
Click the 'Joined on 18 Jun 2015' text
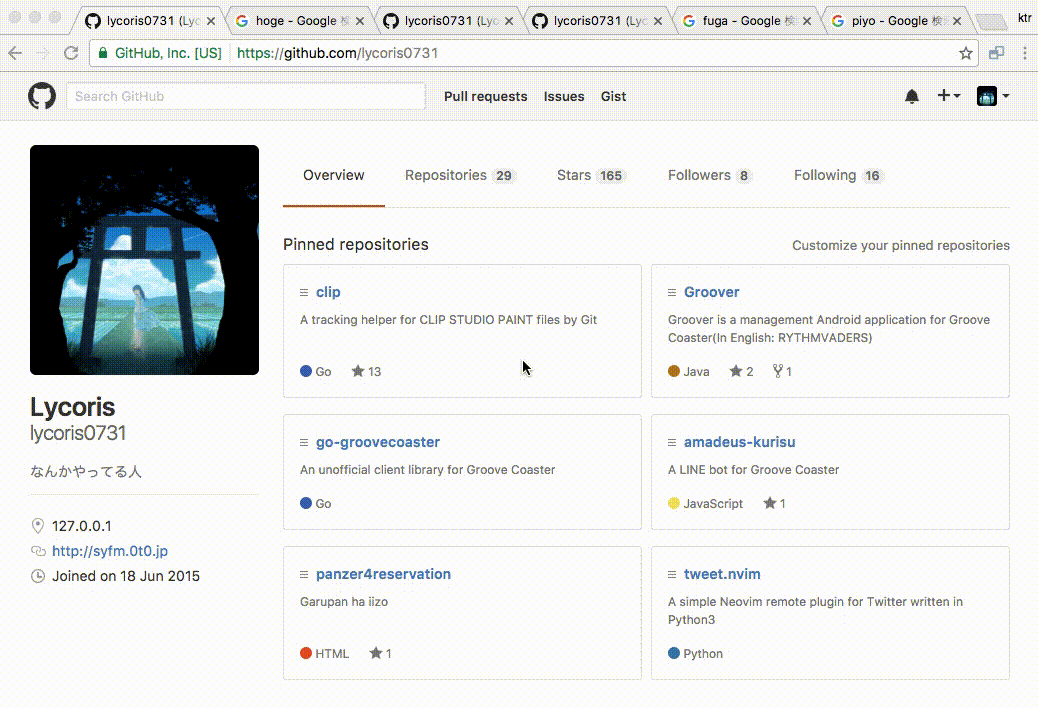point(126,576)
